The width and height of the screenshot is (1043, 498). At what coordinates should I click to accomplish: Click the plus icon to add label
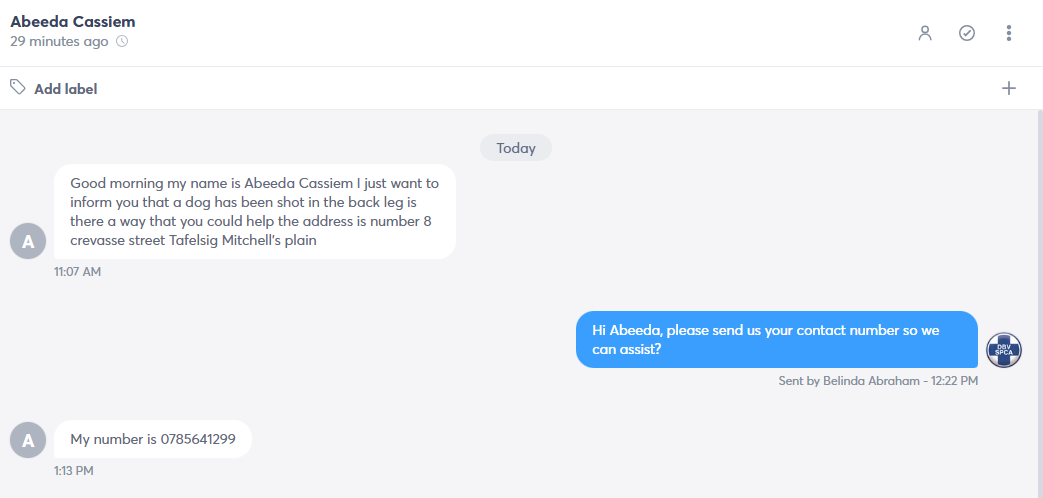(x=1009, y=88)
